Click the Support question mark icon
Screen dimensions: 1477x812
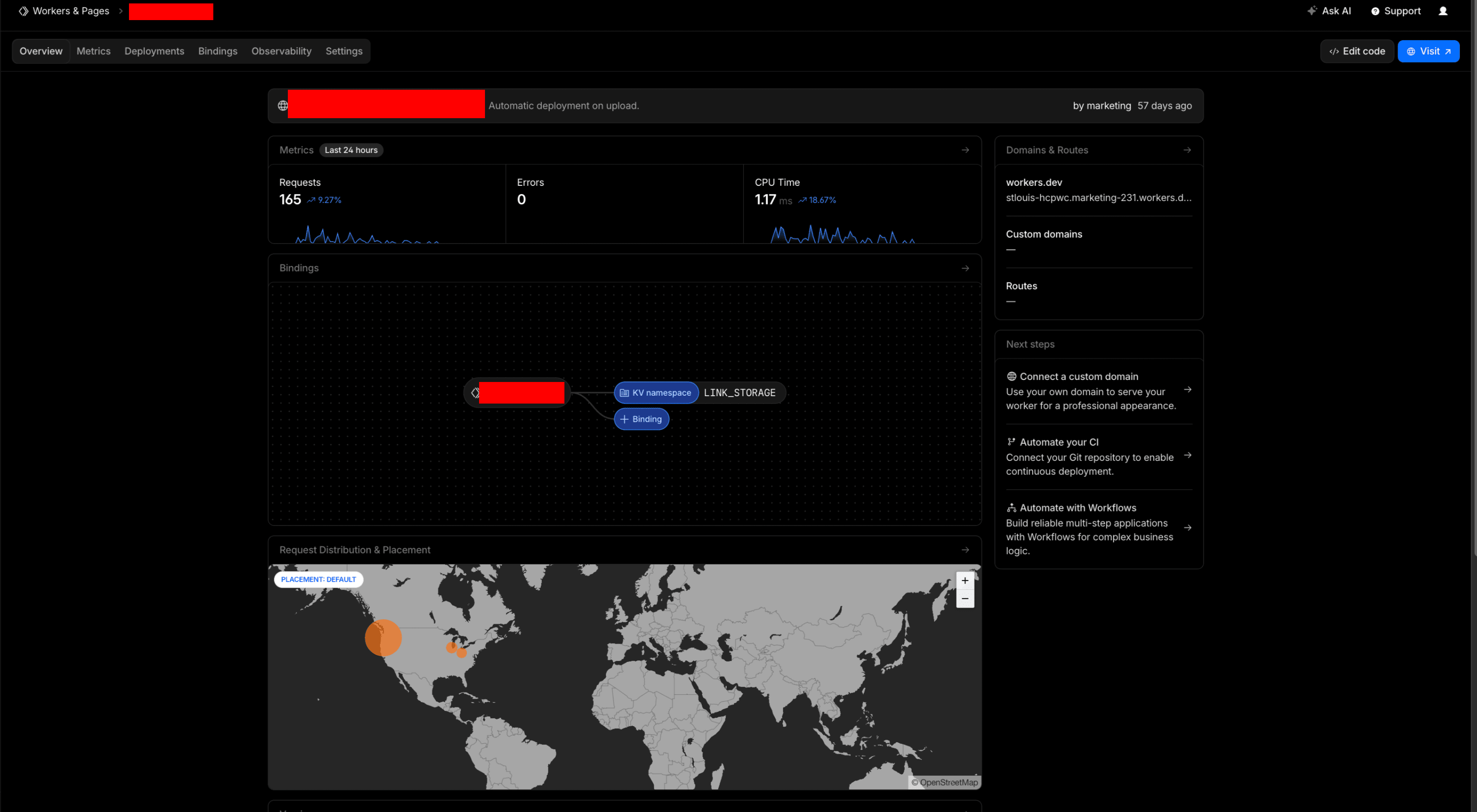pos(1375,11)
